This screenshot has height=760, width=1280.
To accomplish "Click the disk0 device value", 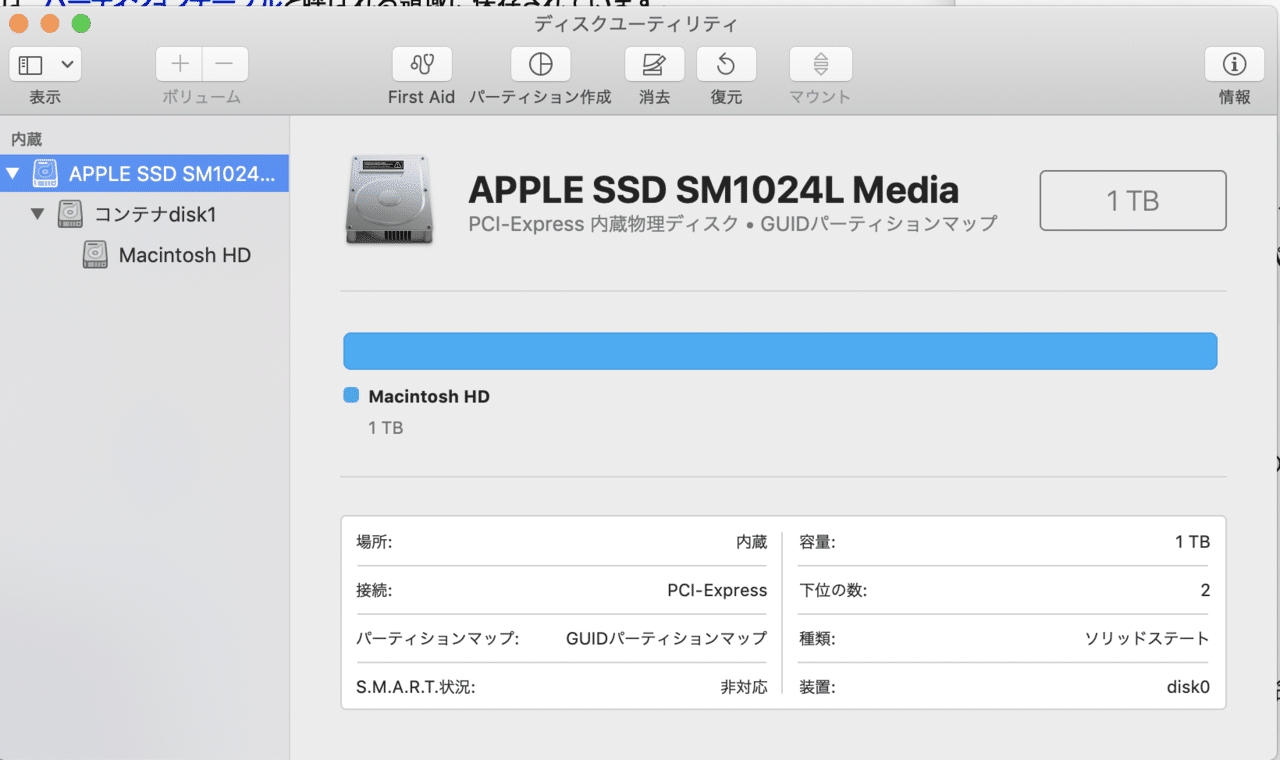I will (1188, 687).
